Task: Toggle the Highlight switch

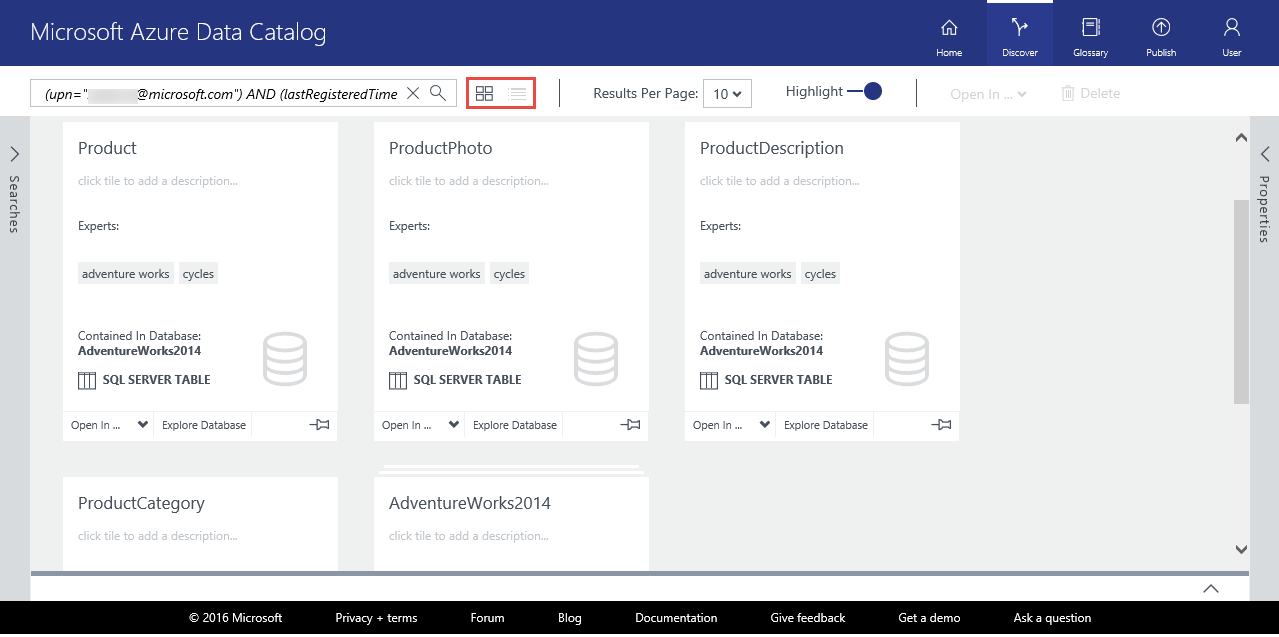Action: [x=865, y=91]
